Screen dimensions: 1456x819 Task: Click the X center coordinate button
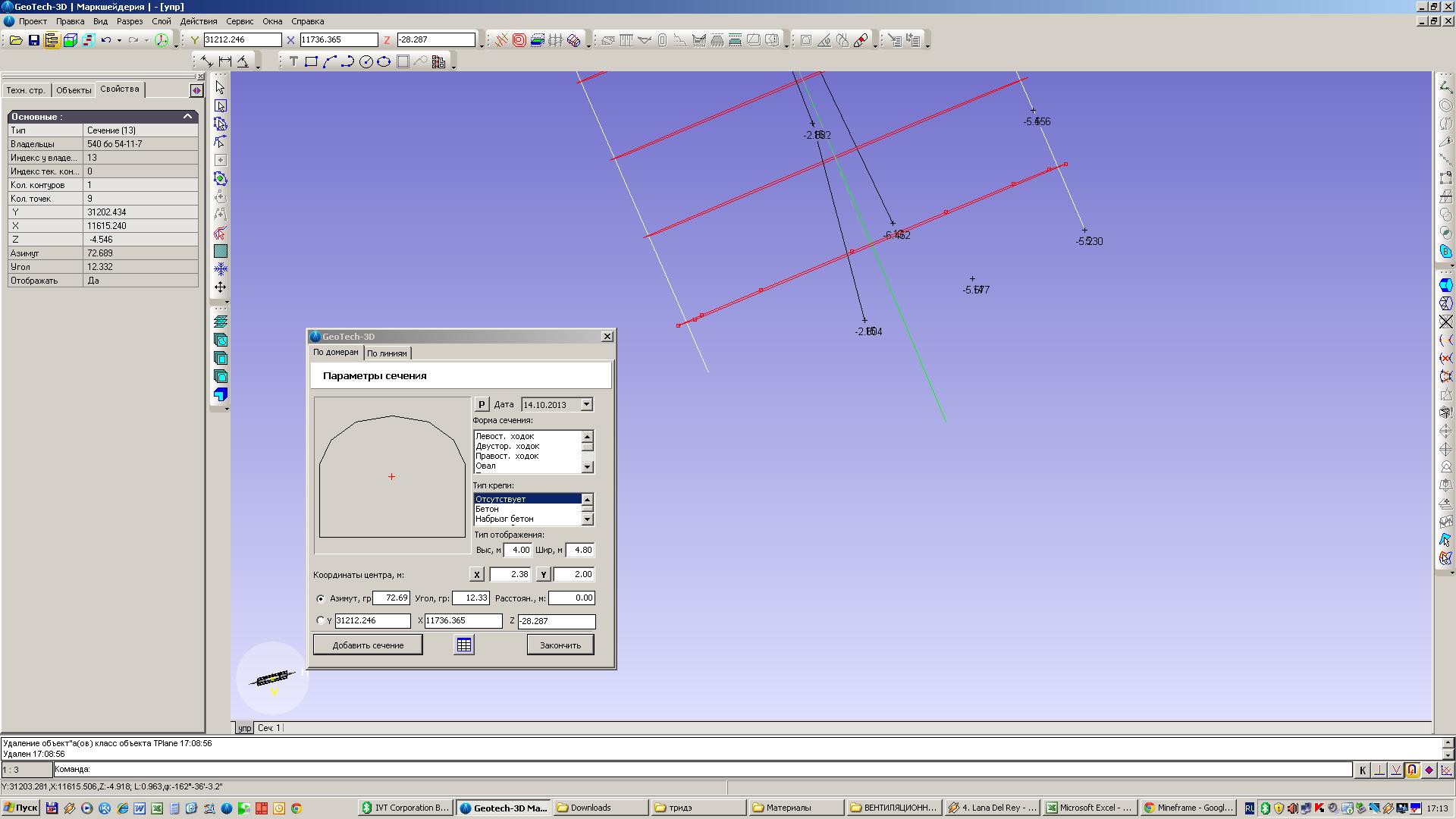pos(476,575)
